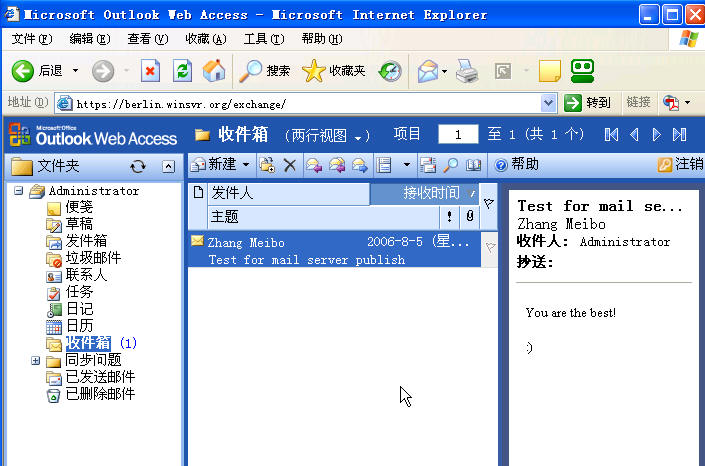Click the browser Home icon
705x466 pixels.
[213, 71]
